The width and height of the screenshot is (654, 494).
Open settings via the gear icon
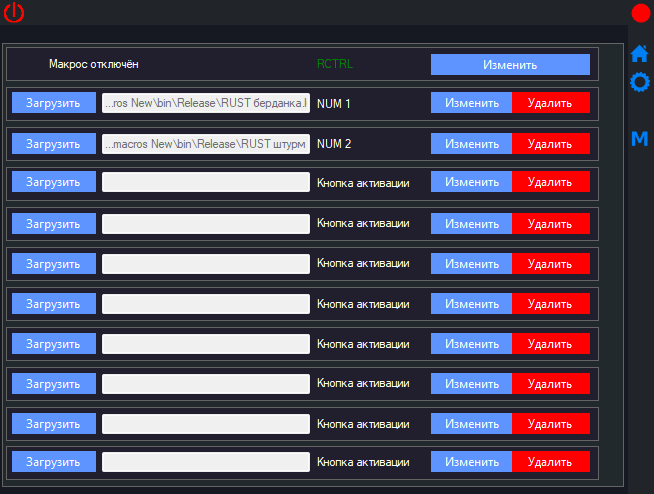click(x=639, y=82)
